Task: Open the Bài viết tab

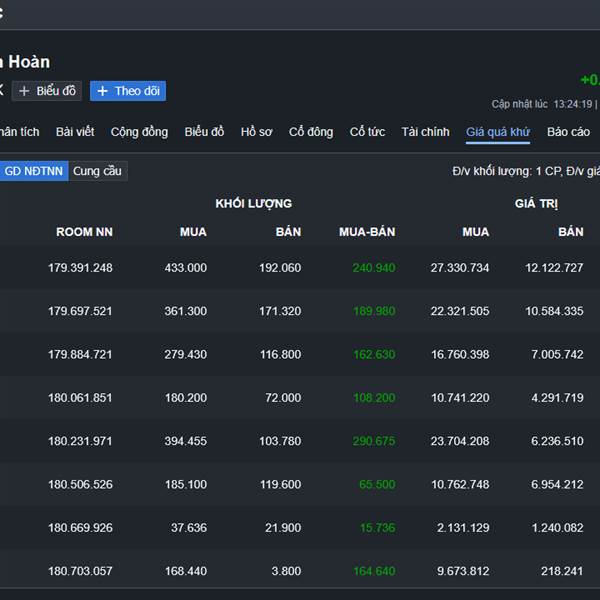Action: coord(75,132)
